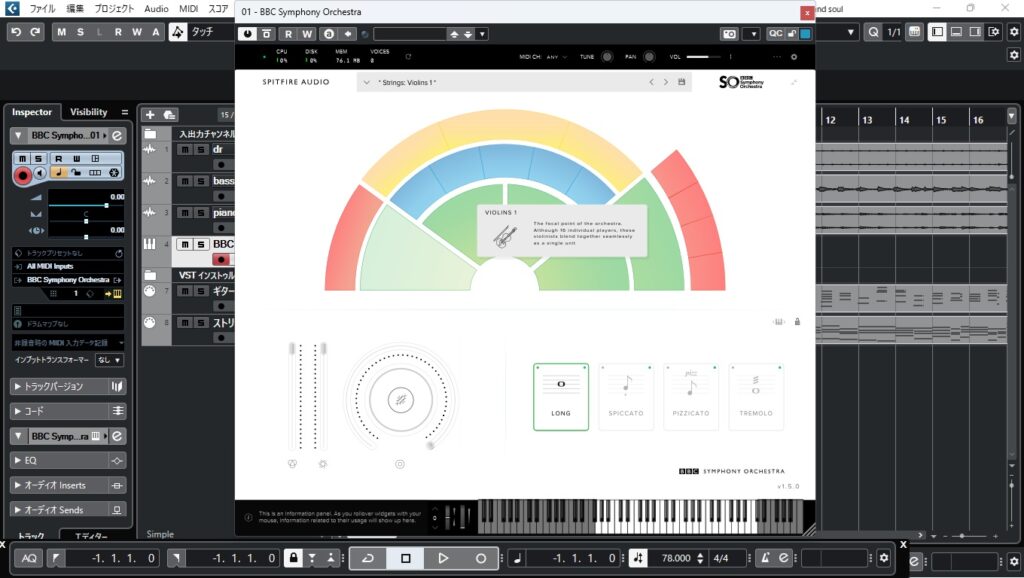Click the Redo arrow in Cubase toolbar
The image size is (1024, 578).
(x=35, y=31)
